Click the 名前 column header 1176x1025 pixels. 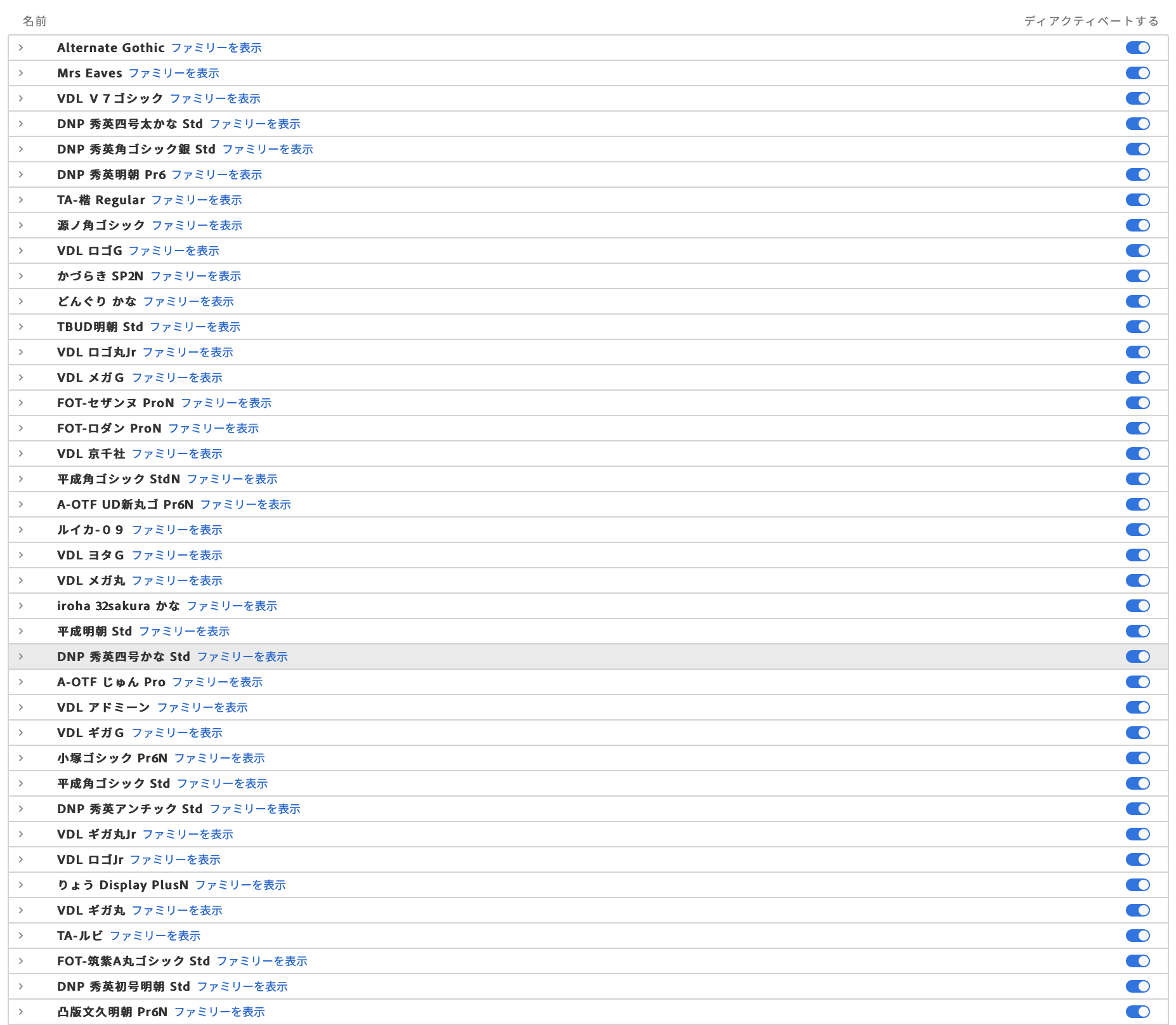click(x=34, y=21)
